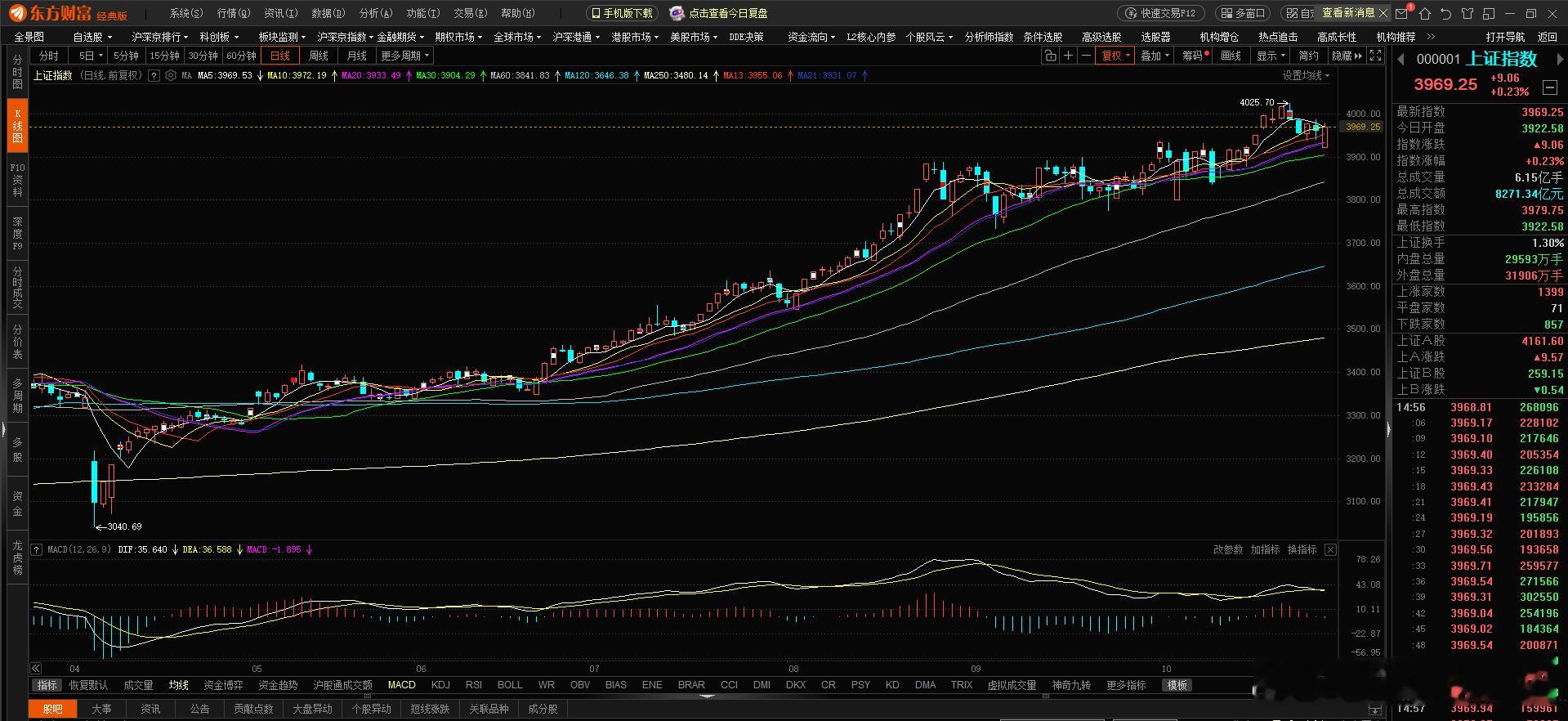Click 快速交易F12 button
The height and width of the screenshot is (721, 1568).
(1160, 13)
